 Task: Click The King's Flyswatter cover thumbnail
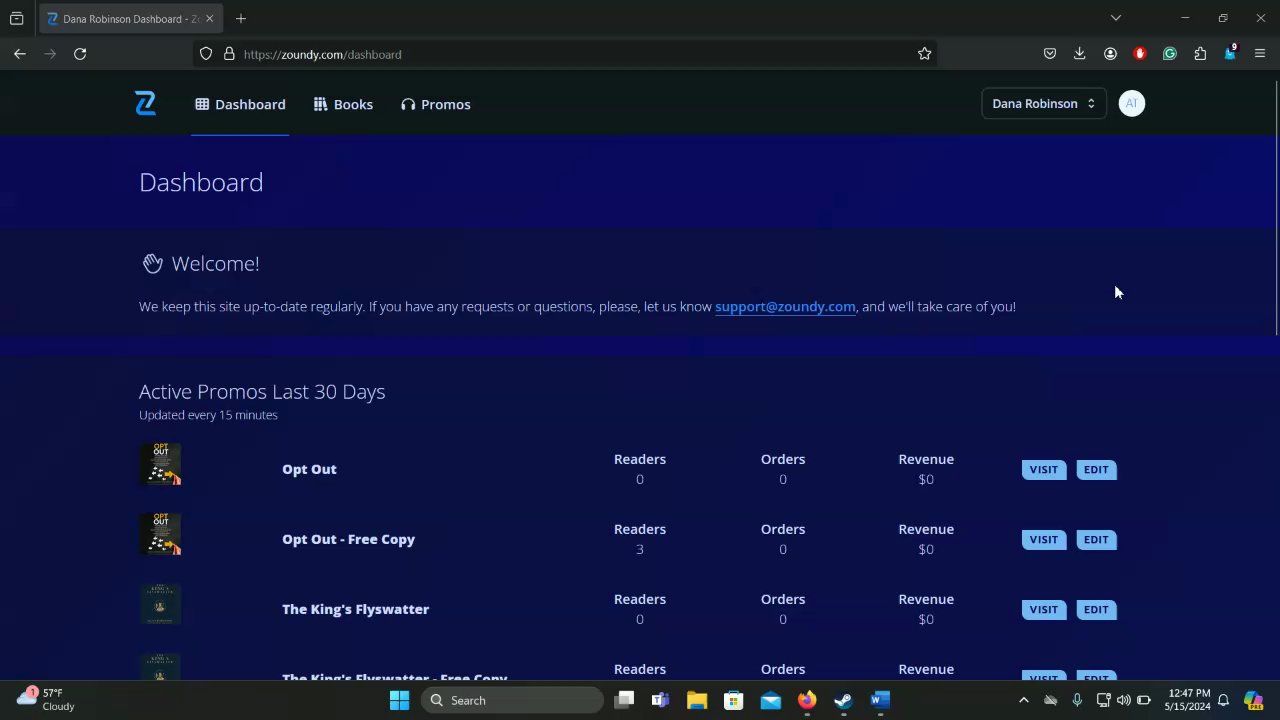[x=160, y=605]
